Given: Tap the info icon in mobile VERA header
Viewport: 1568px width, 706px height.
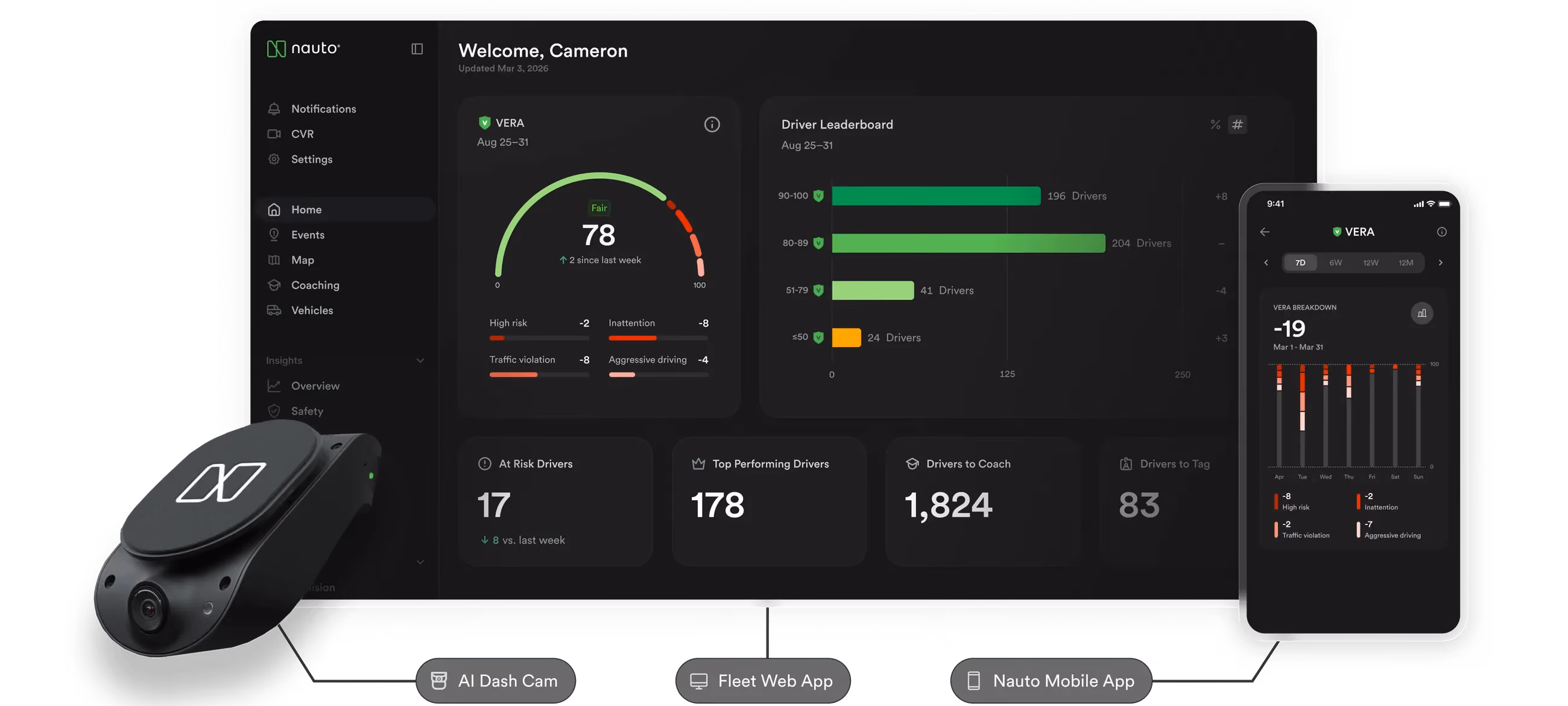Looking at the screenshot, I should point(1441,232).
